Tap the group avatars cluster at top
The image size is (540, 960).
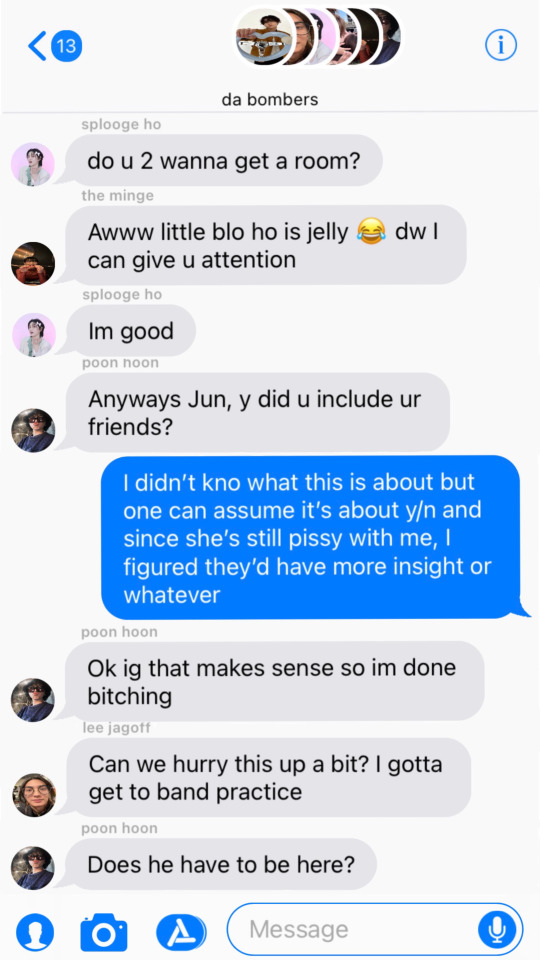coord(318,37)
